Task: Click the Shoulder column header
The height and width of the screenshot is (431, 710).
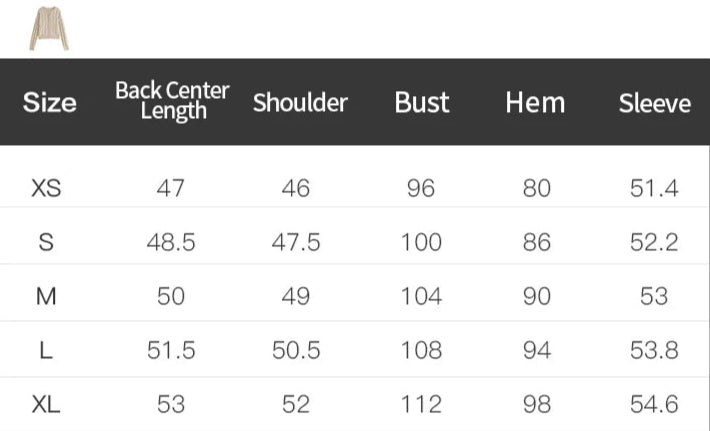Action: pos(300,103)
